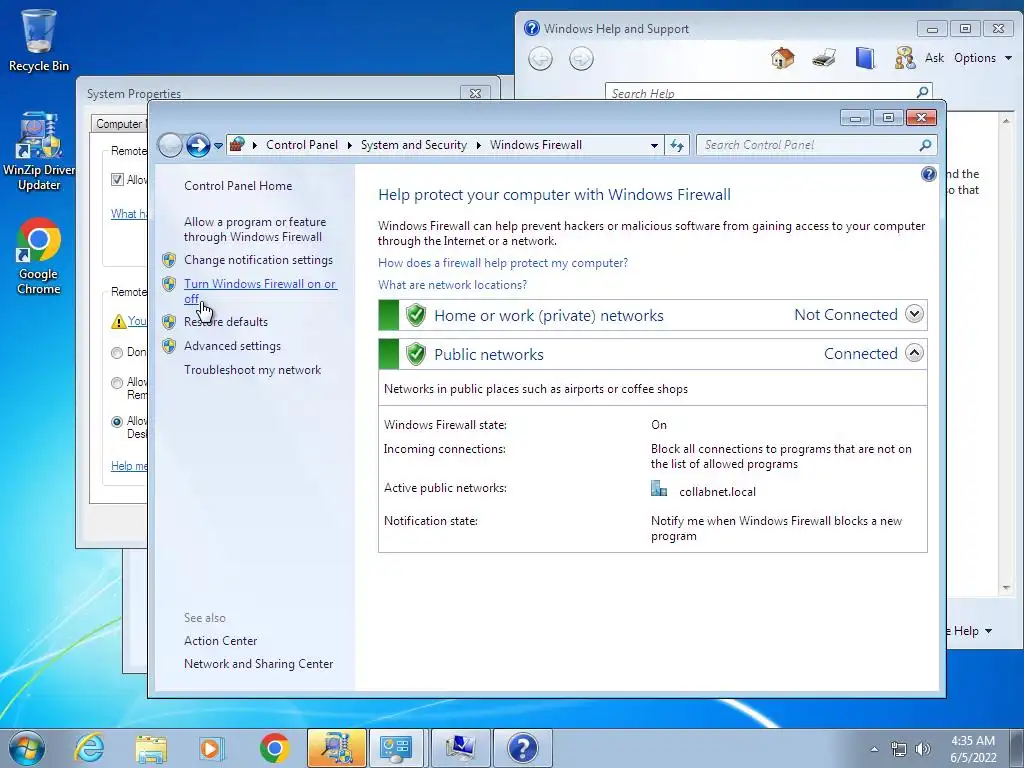Open Troubleshoot my network
This screenshot has height=768, width=1024.
(253, 370)
